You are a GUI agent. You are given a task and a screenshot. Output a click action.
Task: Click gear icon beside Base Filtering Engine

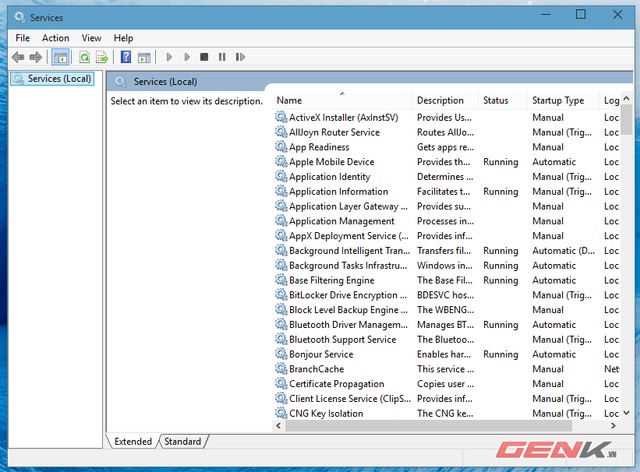click(x=281, y=280)
